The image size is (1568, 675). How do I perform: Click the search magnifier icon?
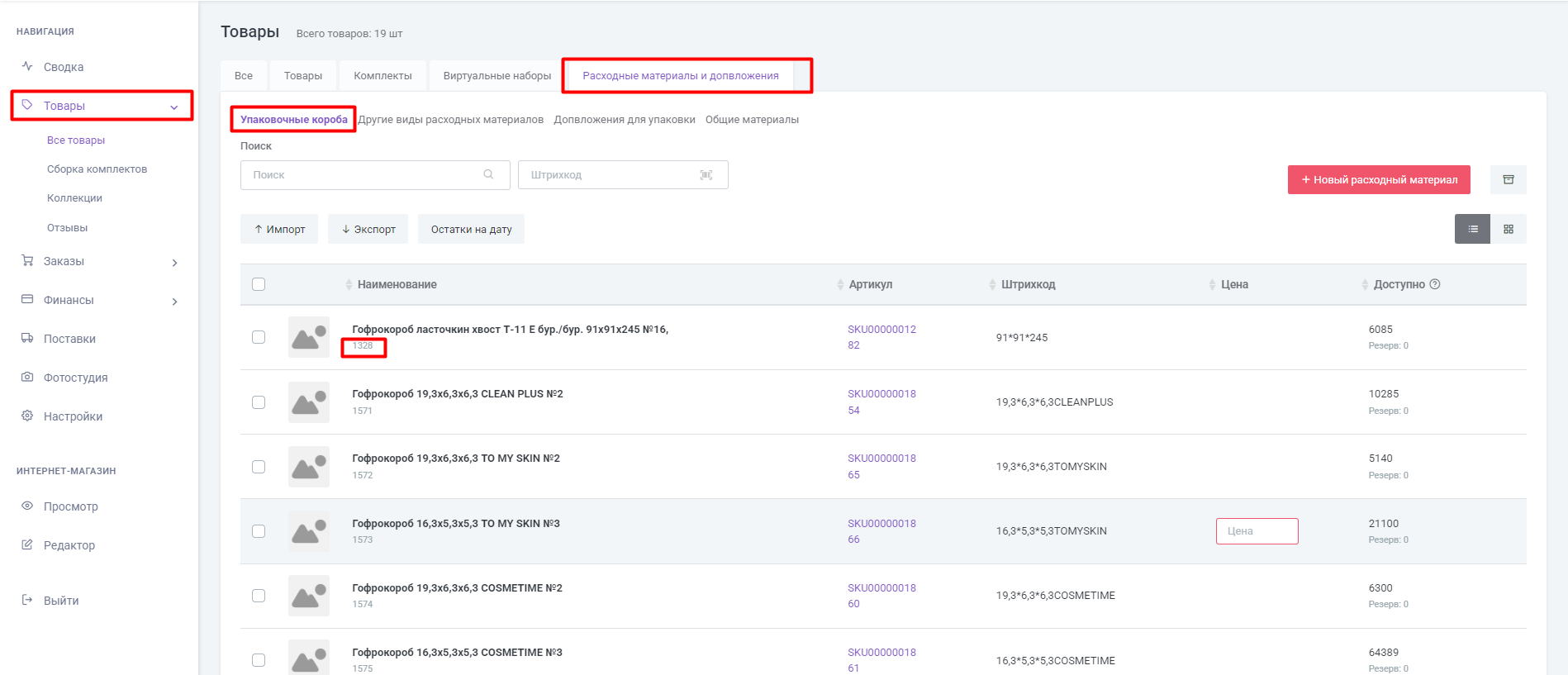[488, 174]
